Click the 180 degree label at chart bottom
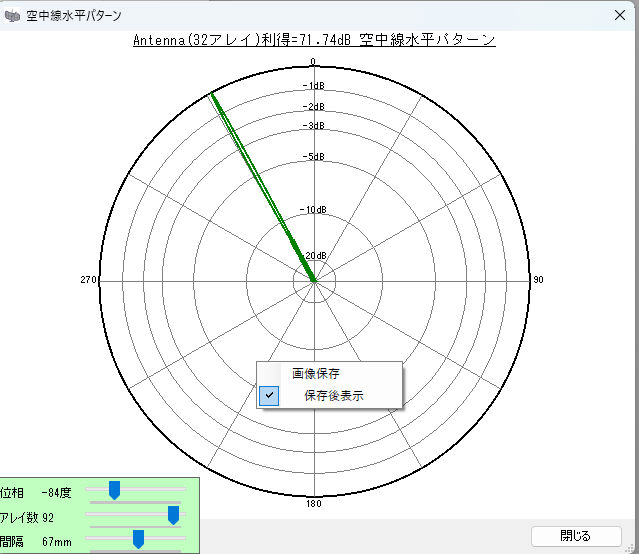Viewport: 639px width, 554px height. point(313,503)
